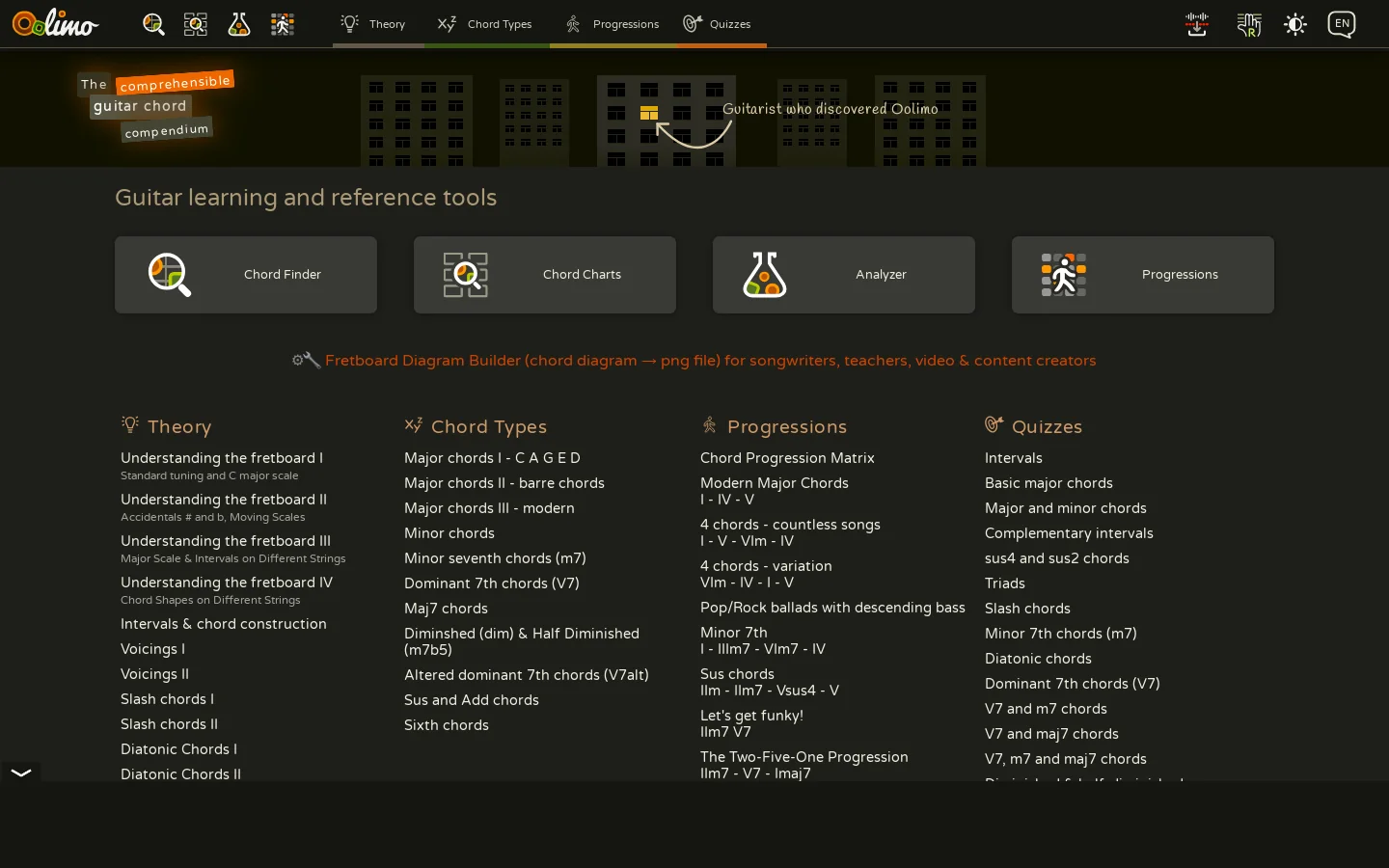1389x868 pixels.
Task: Click the top-bar walking-figure Progressions icon
Action: click(283, 24)
